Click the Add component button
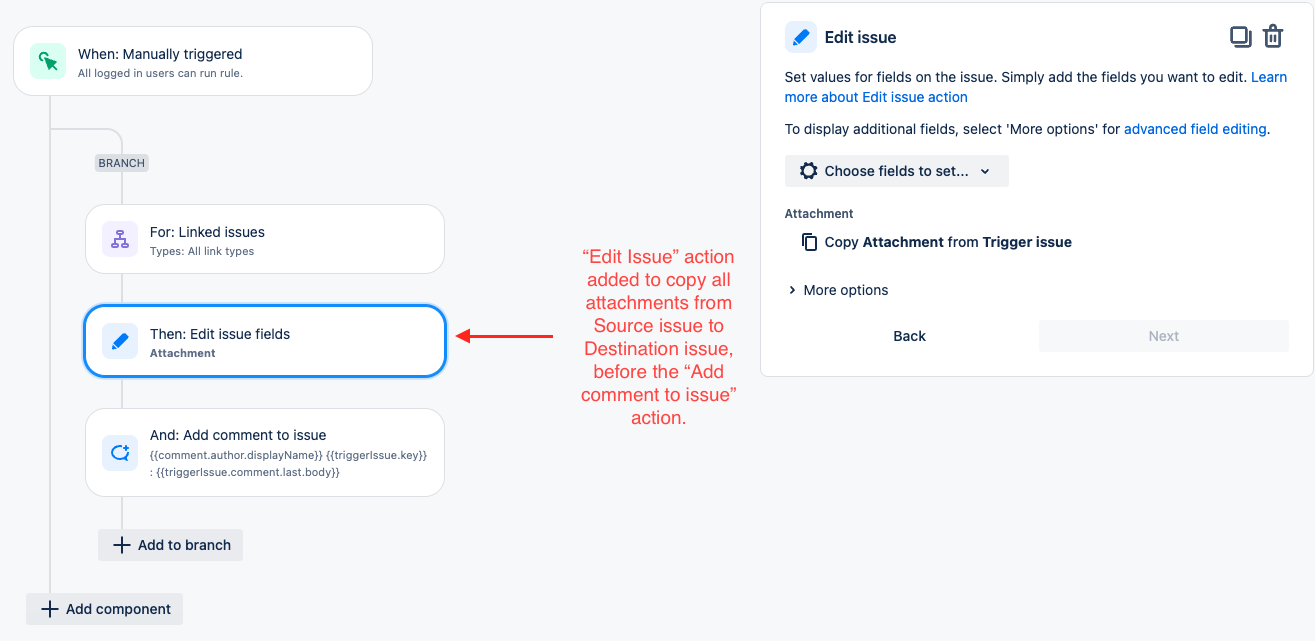The image size is (1315, 641). click(104, 608)
